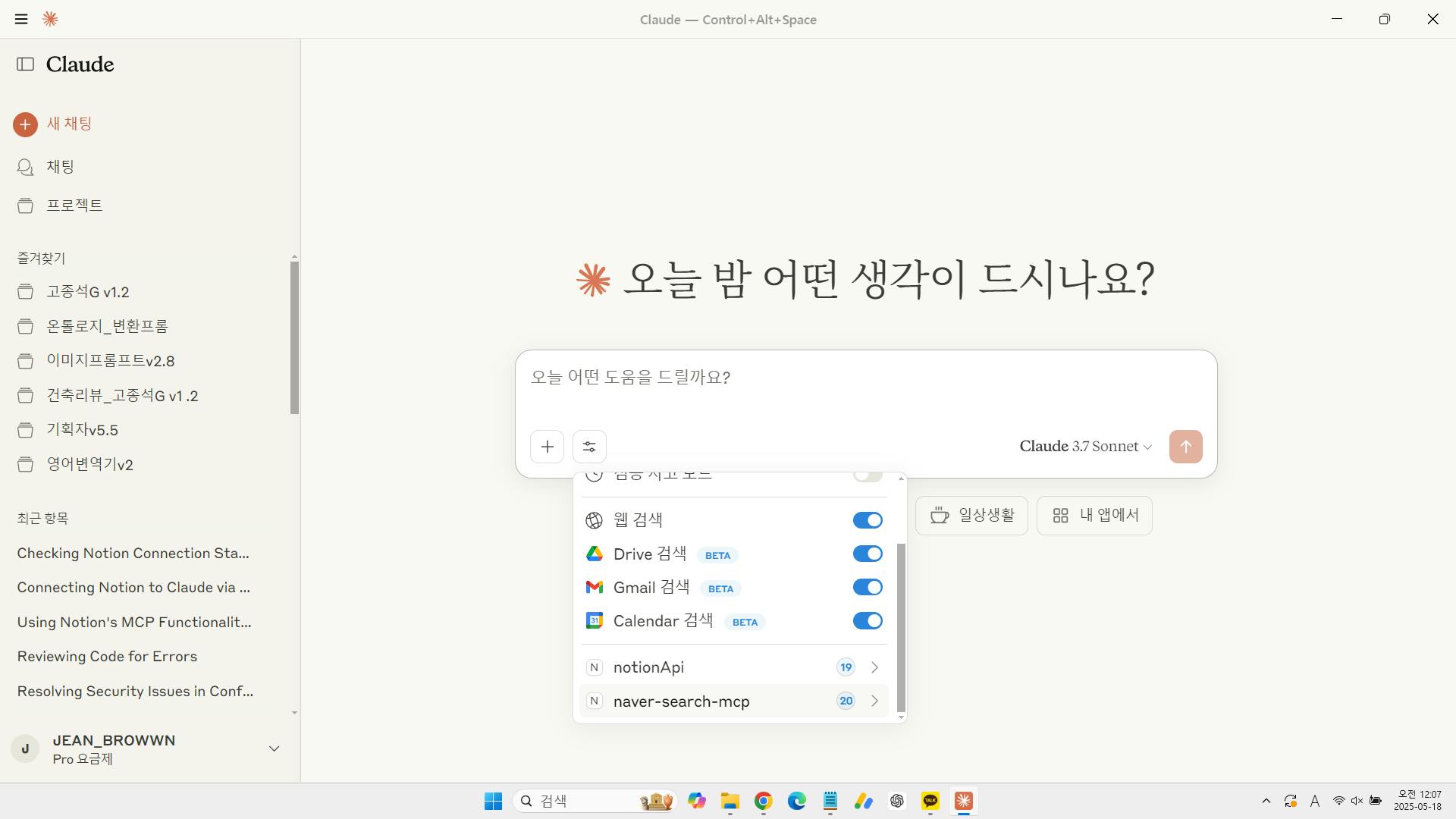
Task: Open Google Chrome from the taskbar
Action: click(763, 801)
